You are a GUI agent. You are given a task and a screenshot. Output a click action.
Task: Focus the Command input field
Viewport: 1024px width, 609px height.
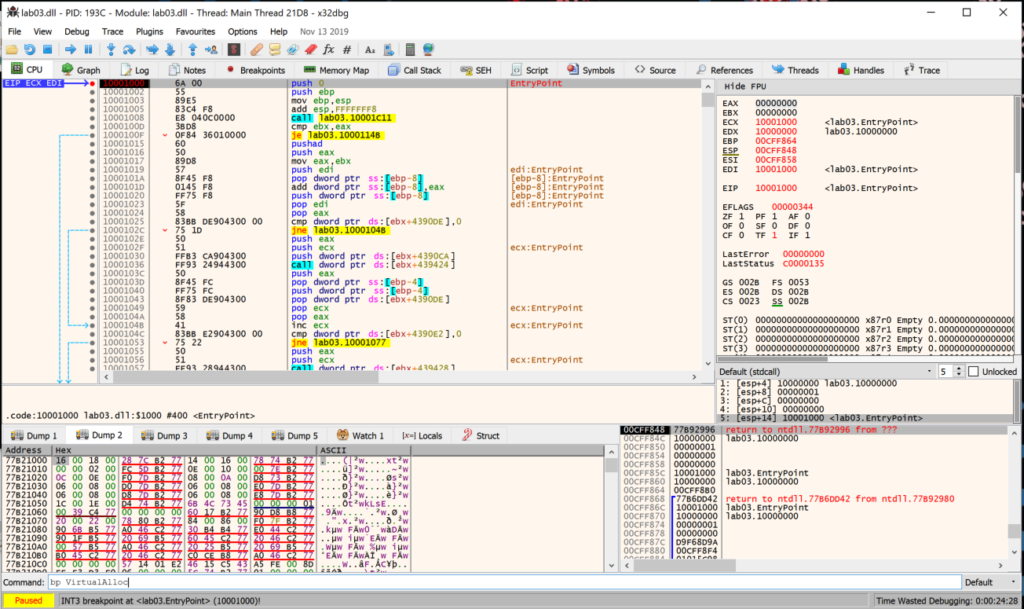504,582
